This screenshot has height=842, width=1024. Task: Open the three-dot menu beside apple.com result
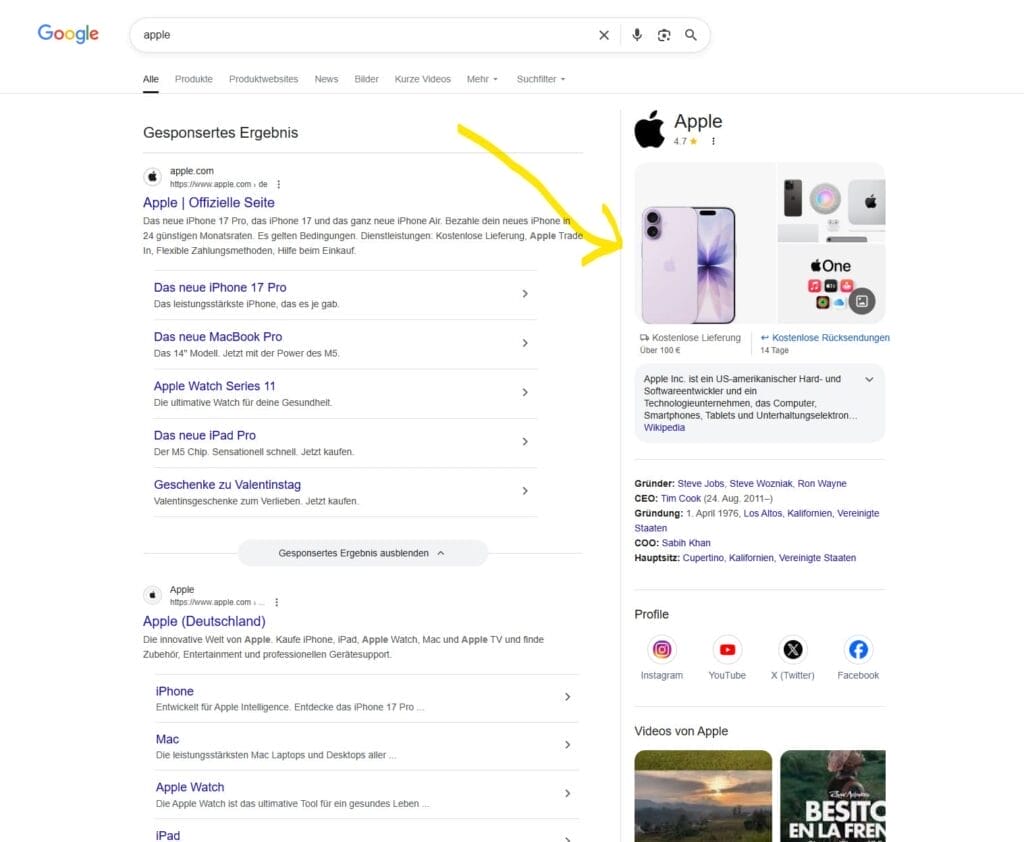coord(278,184)
